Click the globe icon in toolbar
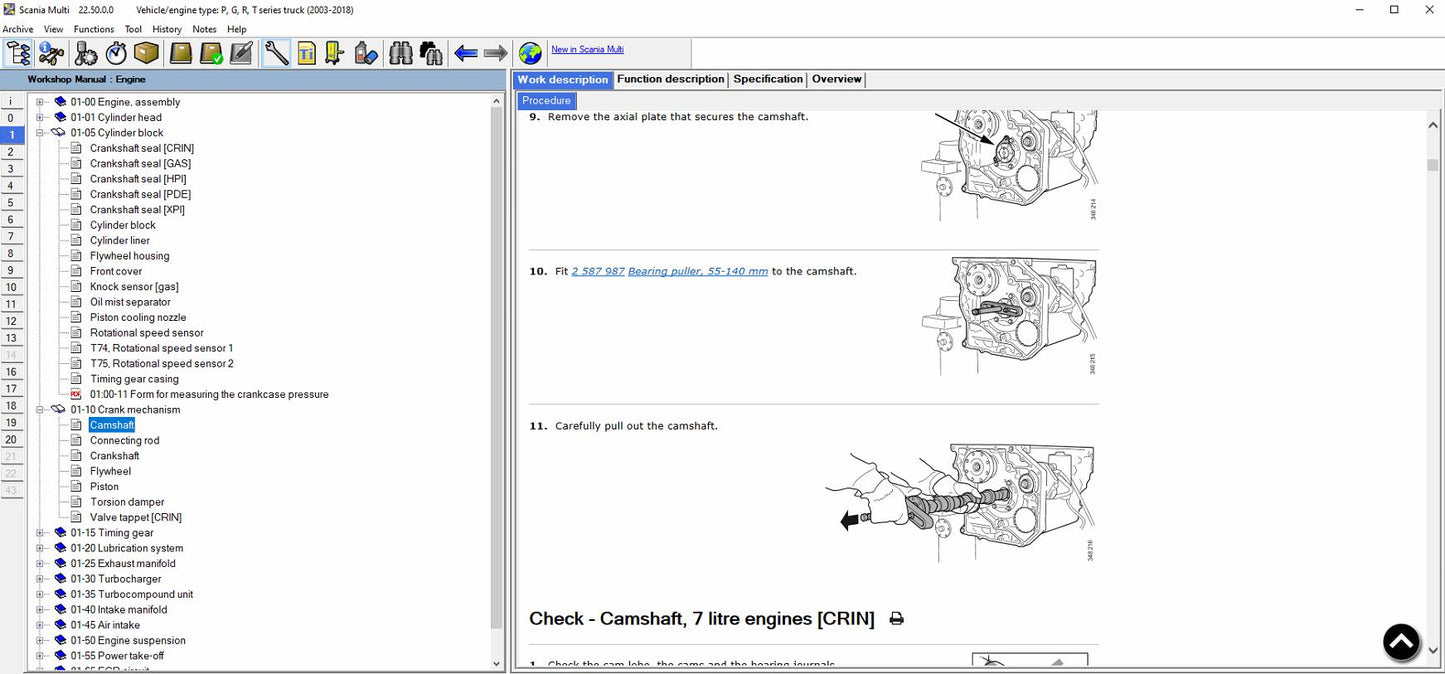 click(x=530, y=53)
